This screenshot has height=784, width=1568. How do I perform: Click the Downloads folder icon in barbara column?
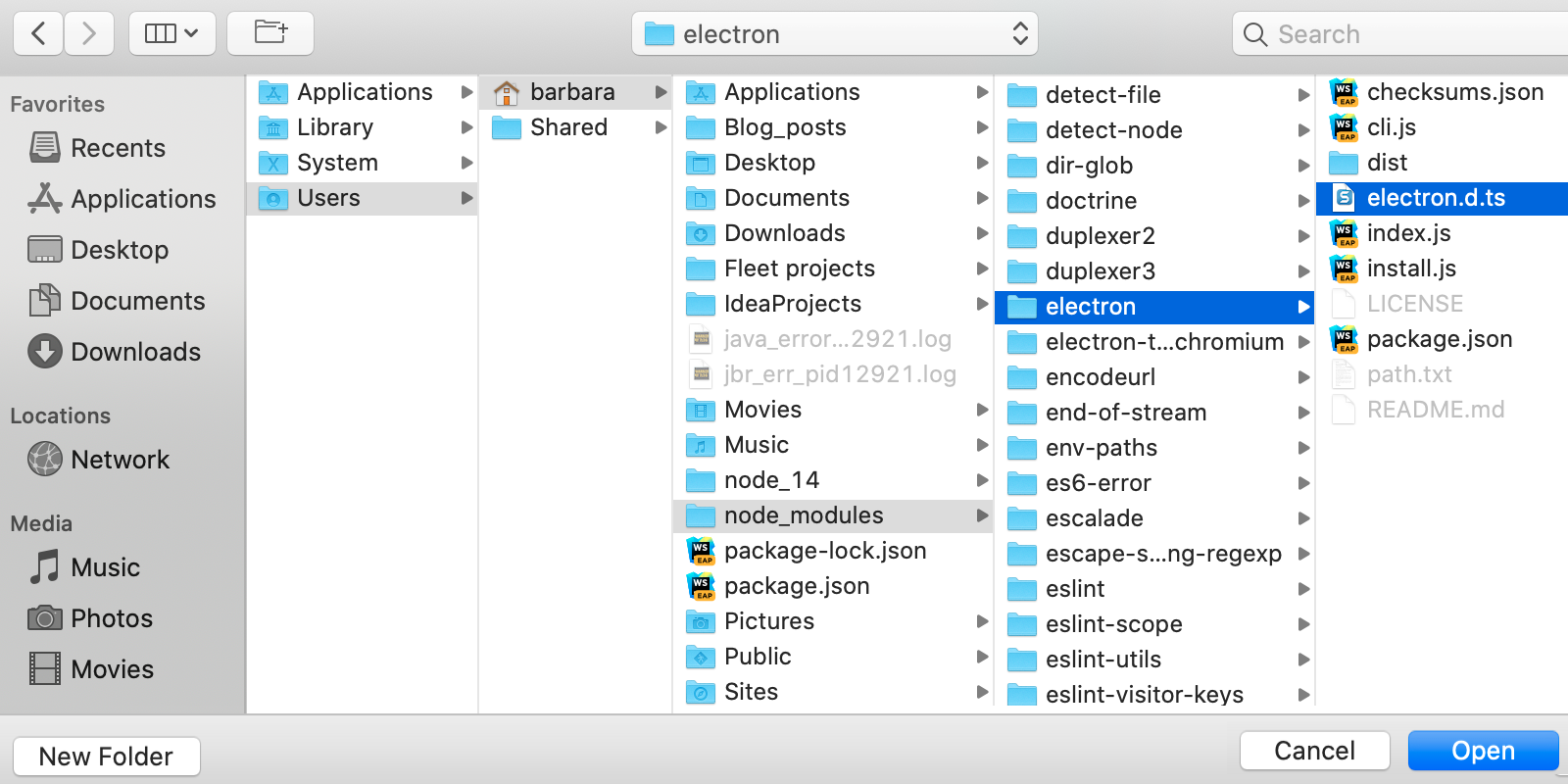[701, 233]
